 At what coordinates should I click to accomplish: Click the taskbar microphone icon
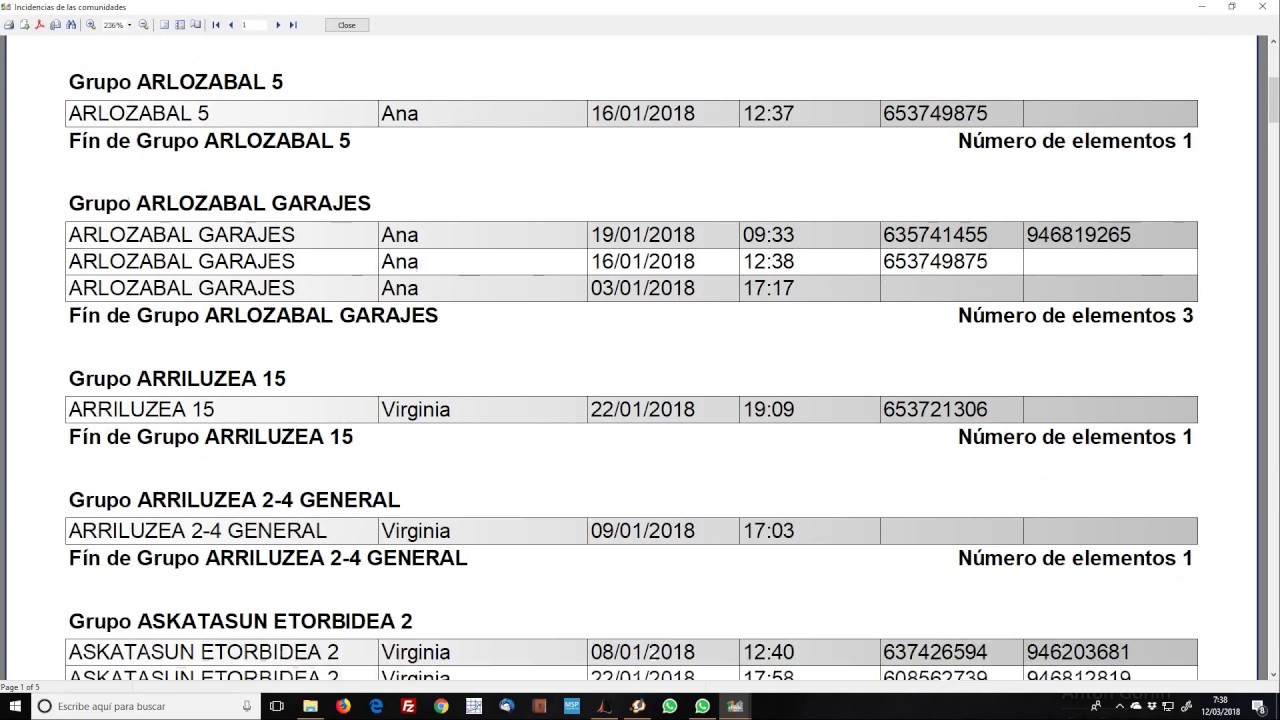[247, 706]
